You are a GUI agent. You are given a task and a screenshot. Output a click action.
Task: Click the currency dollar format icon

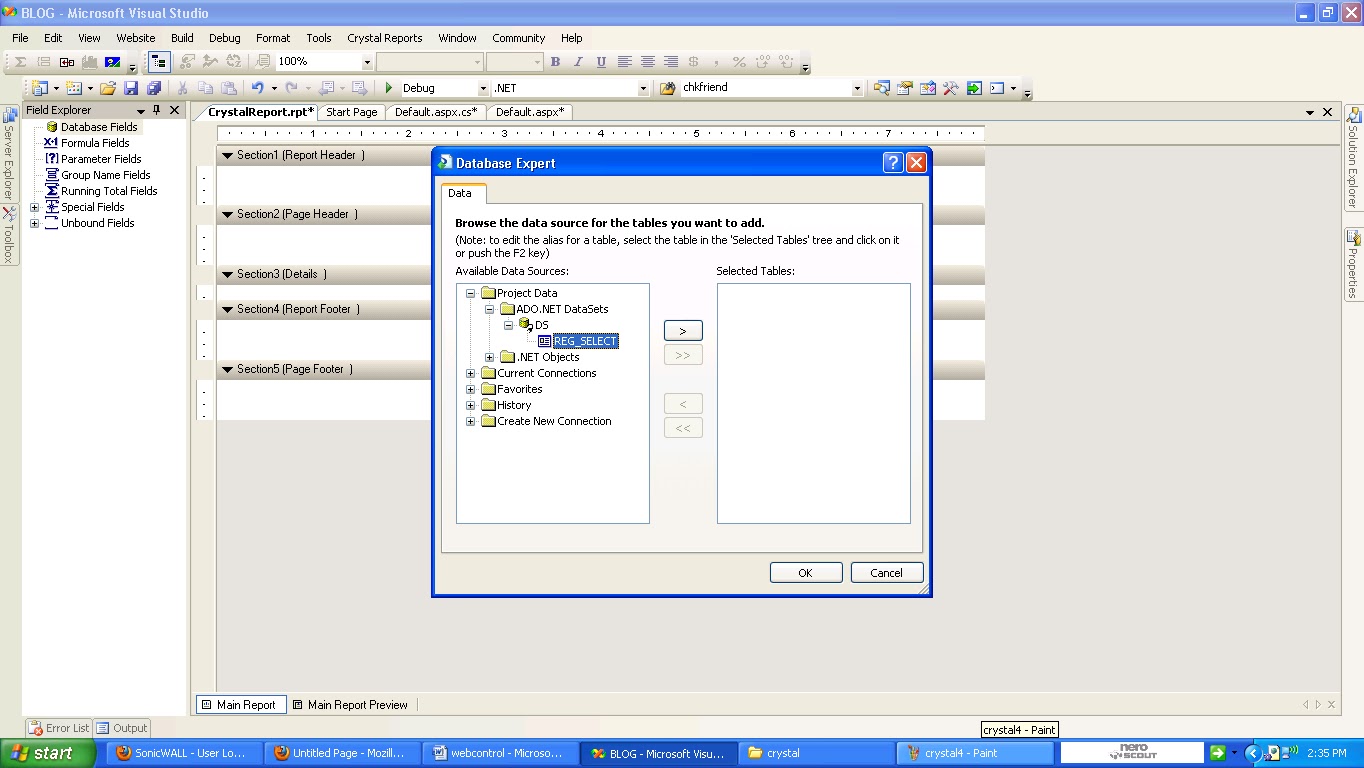point(693,62)
